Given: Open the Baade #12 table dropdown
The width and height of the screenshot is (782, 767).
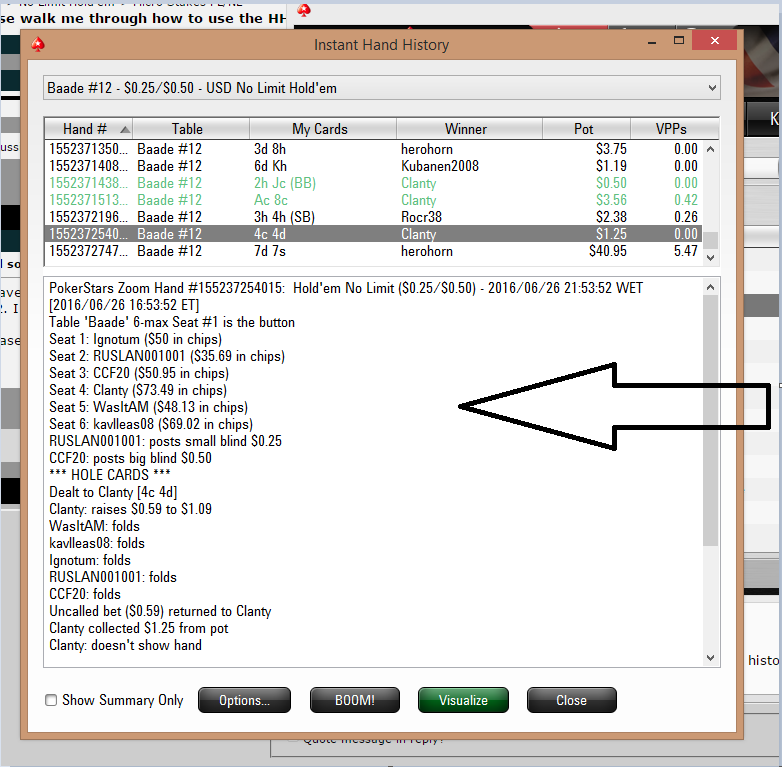Looking at the screenshot, I should (x=382, y=88).
